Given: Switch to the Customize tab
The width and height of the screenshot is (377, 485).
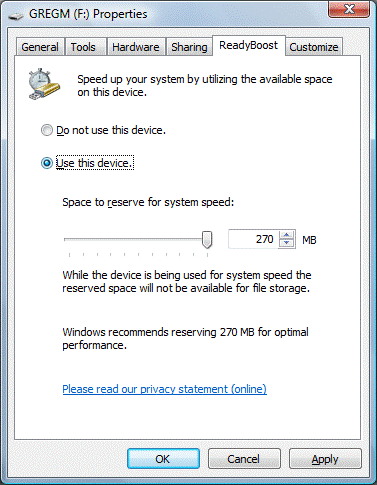Looking at the screenshot, I should click(314, 47).
